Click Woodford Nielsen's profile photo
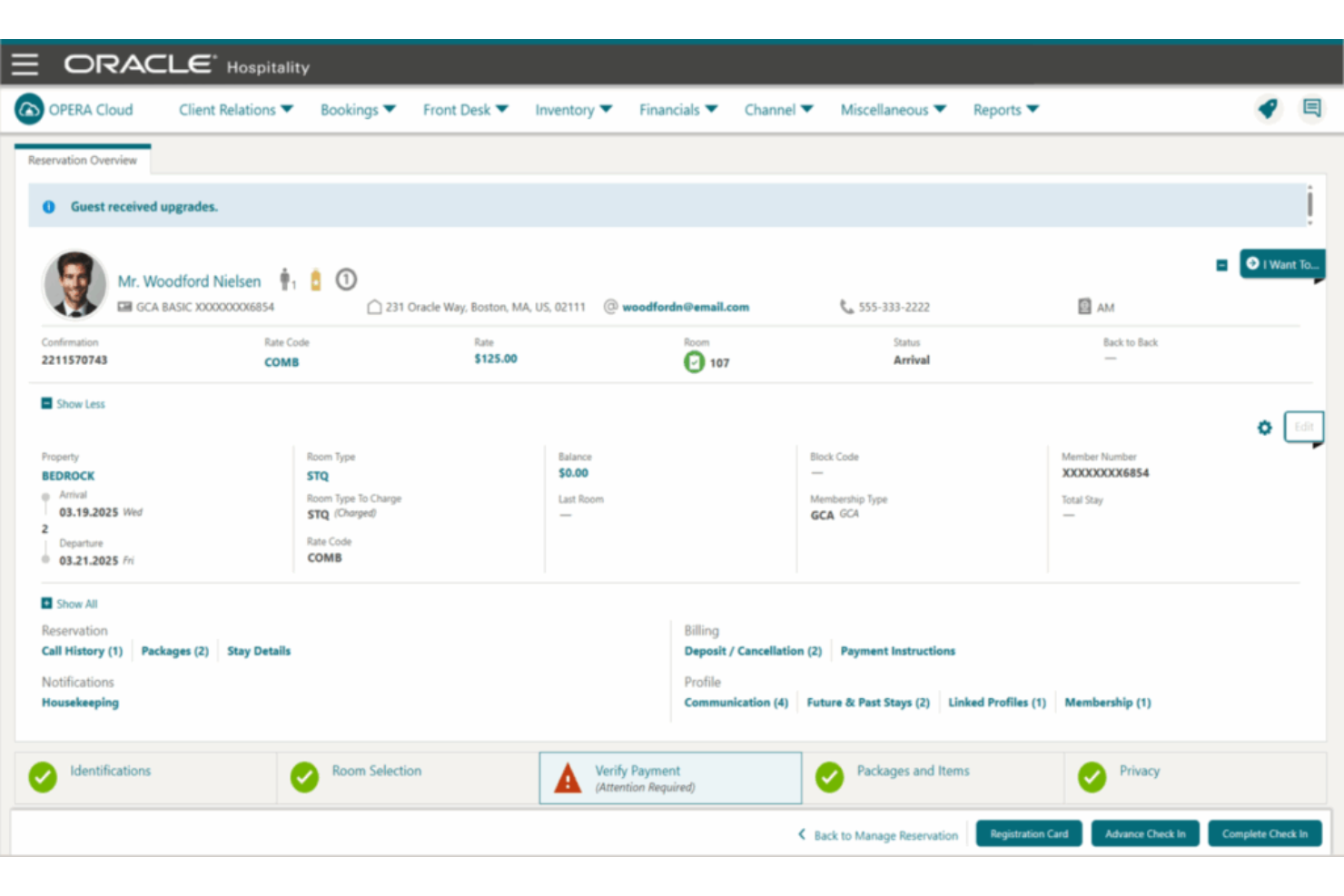Viewport: 1344px width, 896px height. [74, 284]
